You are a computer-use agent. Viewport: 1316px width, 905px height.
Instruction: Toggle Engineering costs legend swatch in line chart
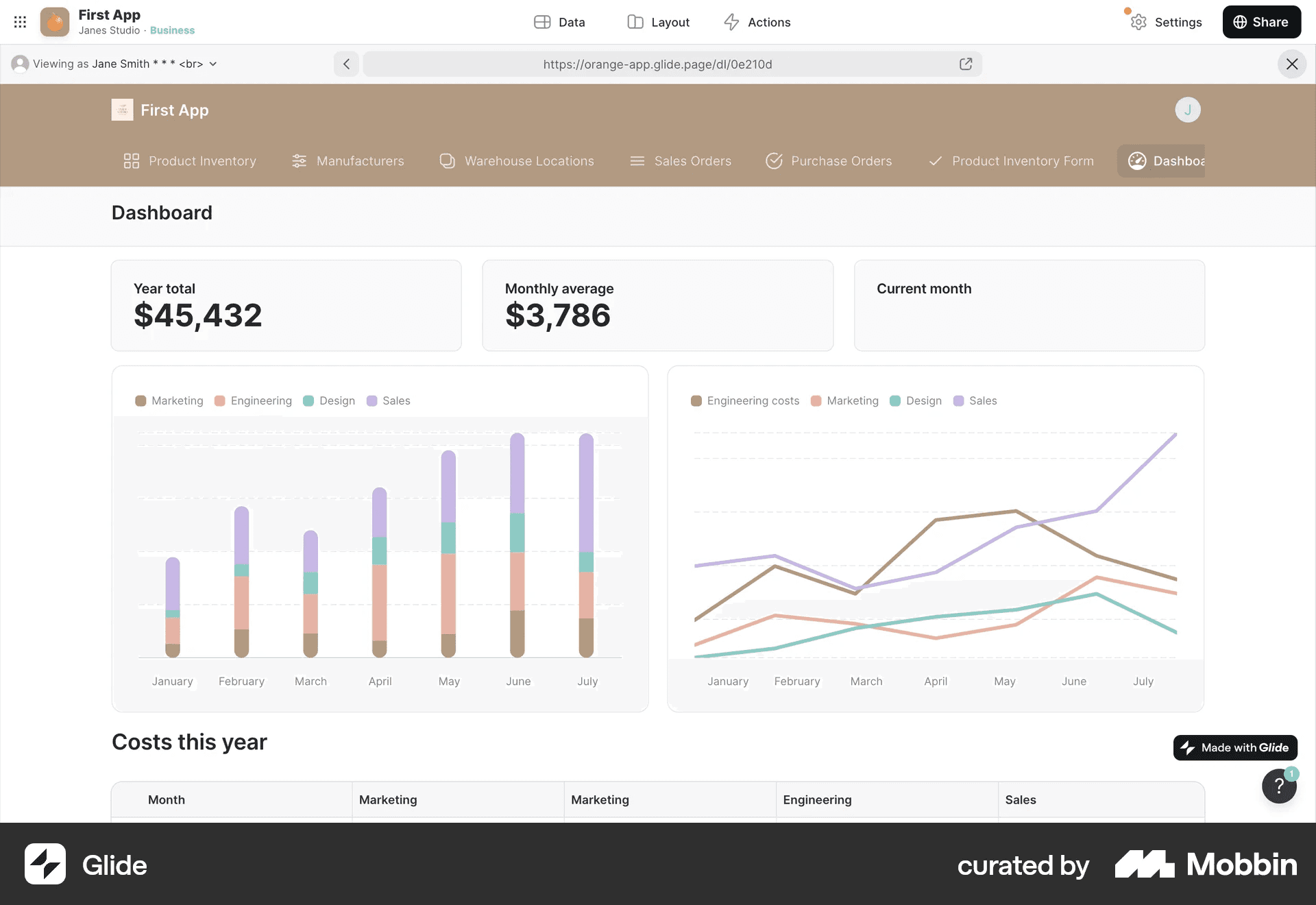(x=696, y=401)
